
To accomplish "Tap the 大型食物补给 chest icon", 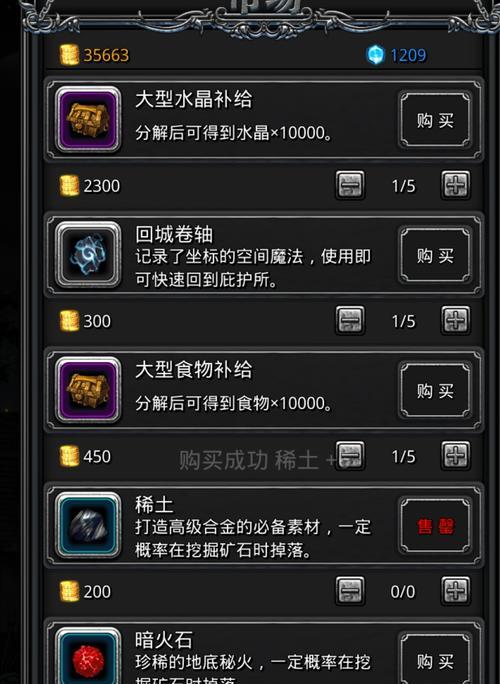I will tap(88, 390).
